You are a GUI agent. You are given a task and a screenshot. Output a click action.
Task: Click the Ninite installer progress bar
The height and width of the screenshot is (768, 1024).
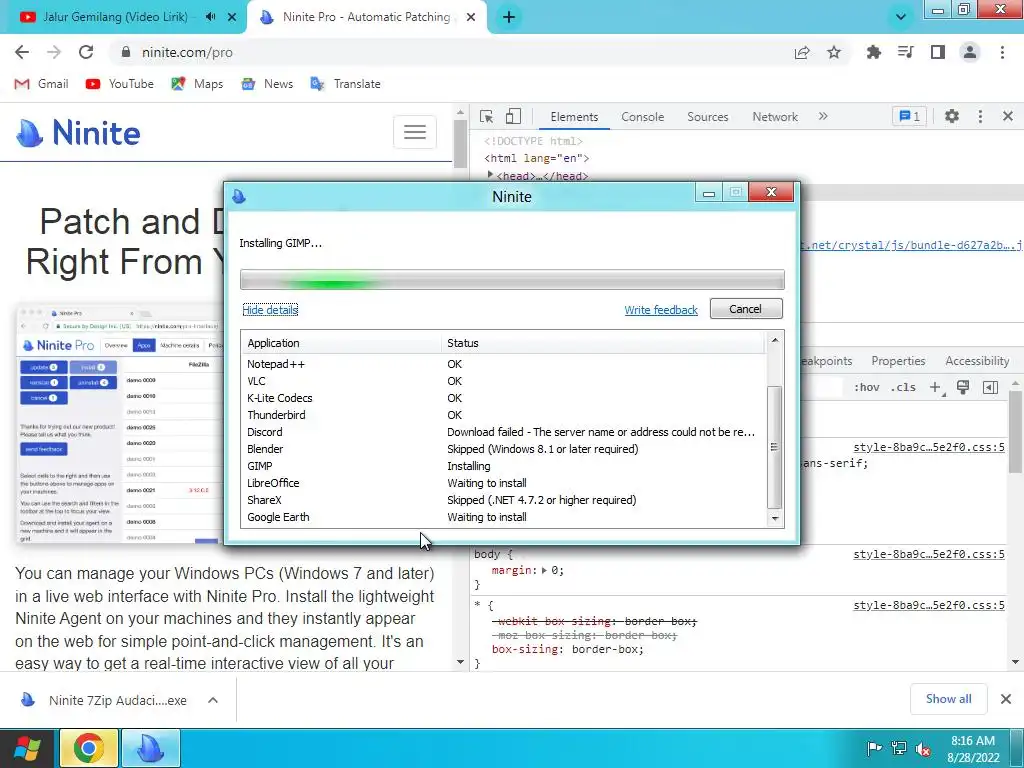click(512, 280)
